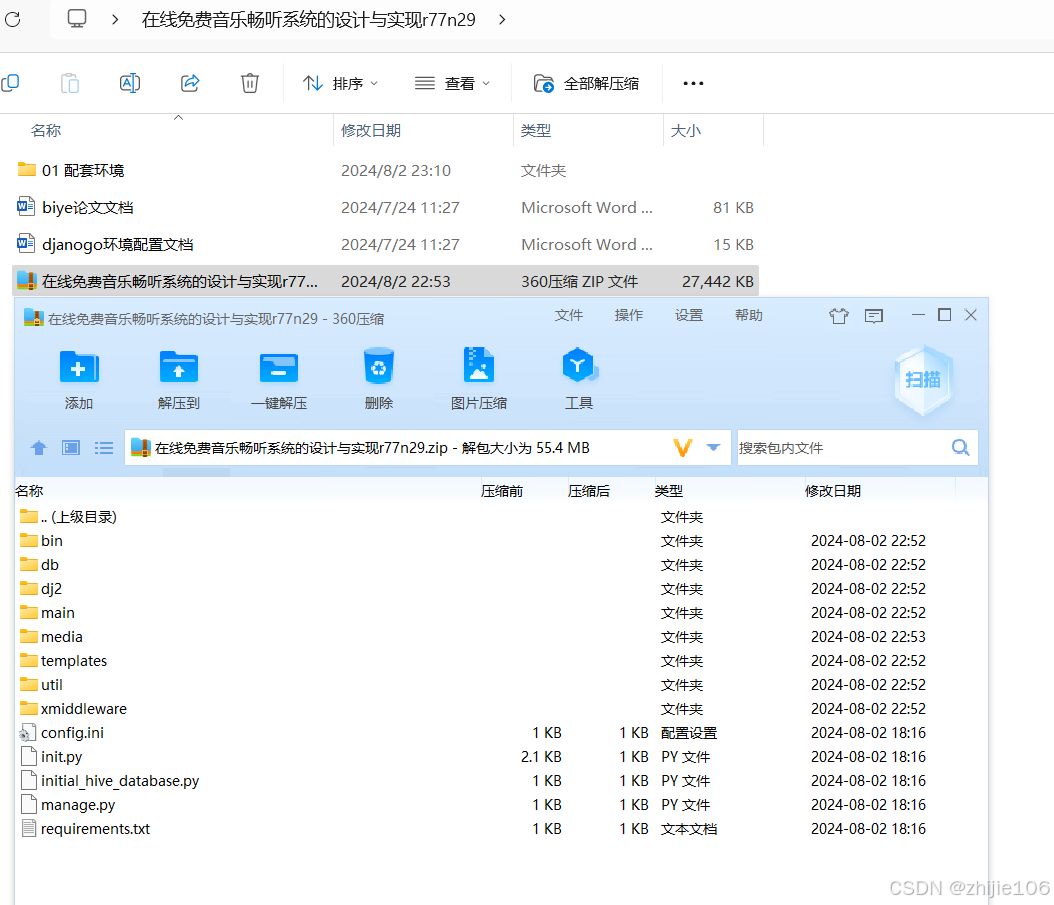
Task: Open the 图片压缩 image compression tool
Action: [x=478, y=378]
